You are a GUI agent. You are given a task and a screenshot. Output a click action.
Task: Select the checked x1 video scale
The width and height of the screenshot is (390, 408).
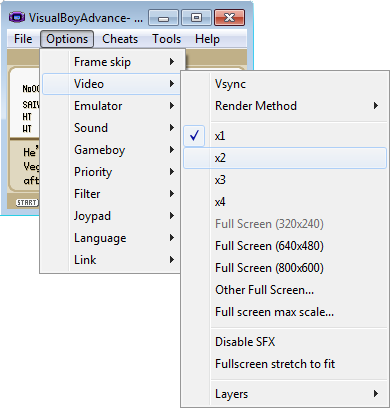pos(285,136)
